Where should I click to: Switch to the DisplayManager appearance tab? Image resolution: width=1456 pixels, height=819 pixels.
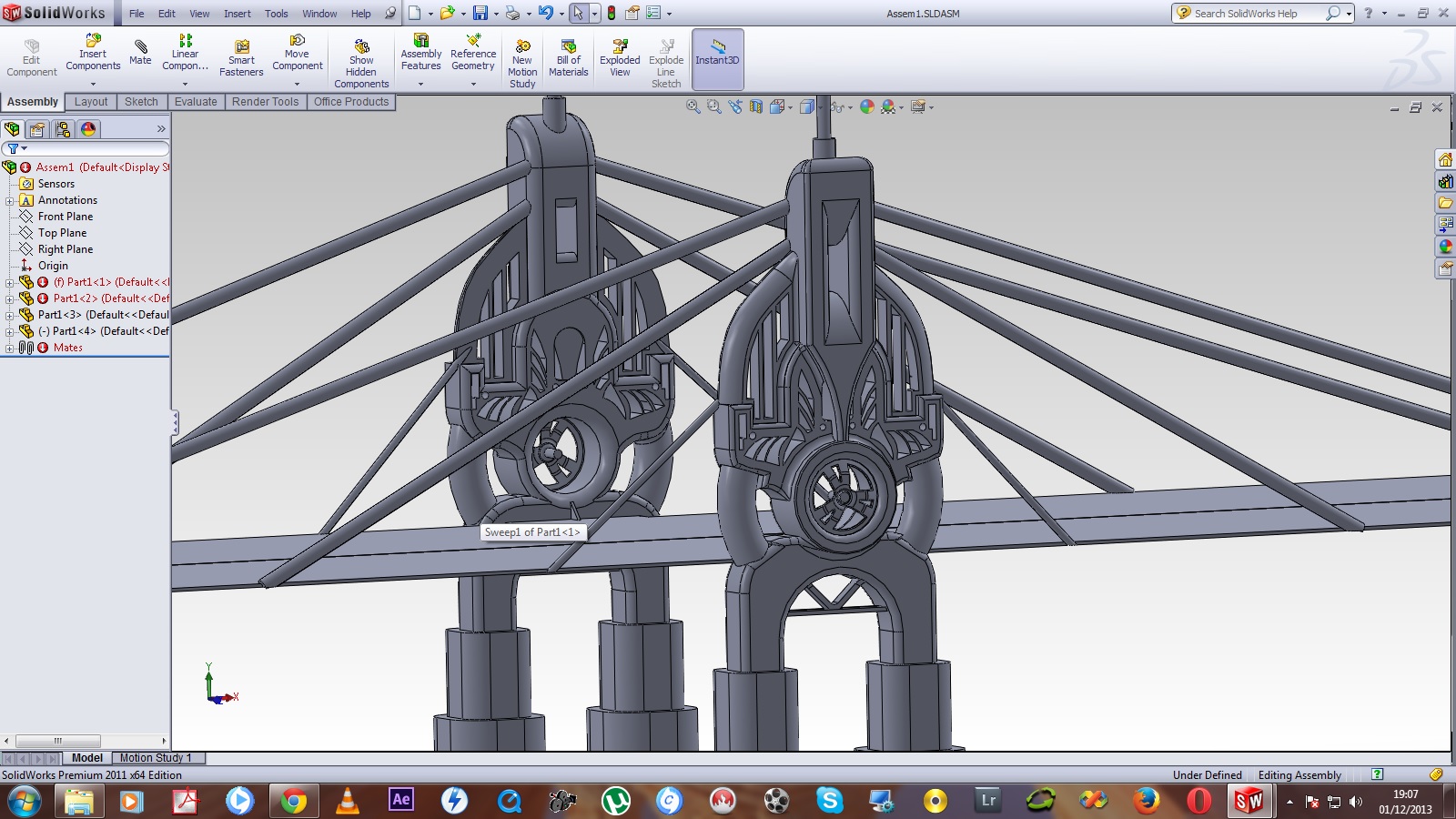coord(88,129)
